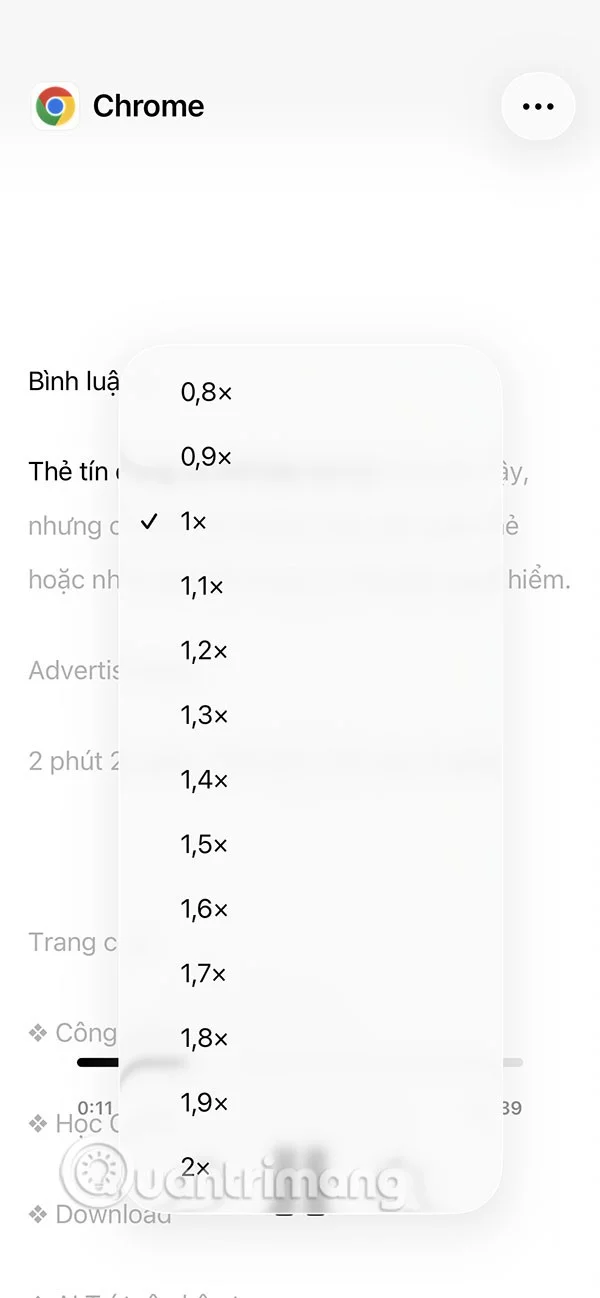Click the Chrome app icon
This screenshot has height=1298, width=600.
57,105
